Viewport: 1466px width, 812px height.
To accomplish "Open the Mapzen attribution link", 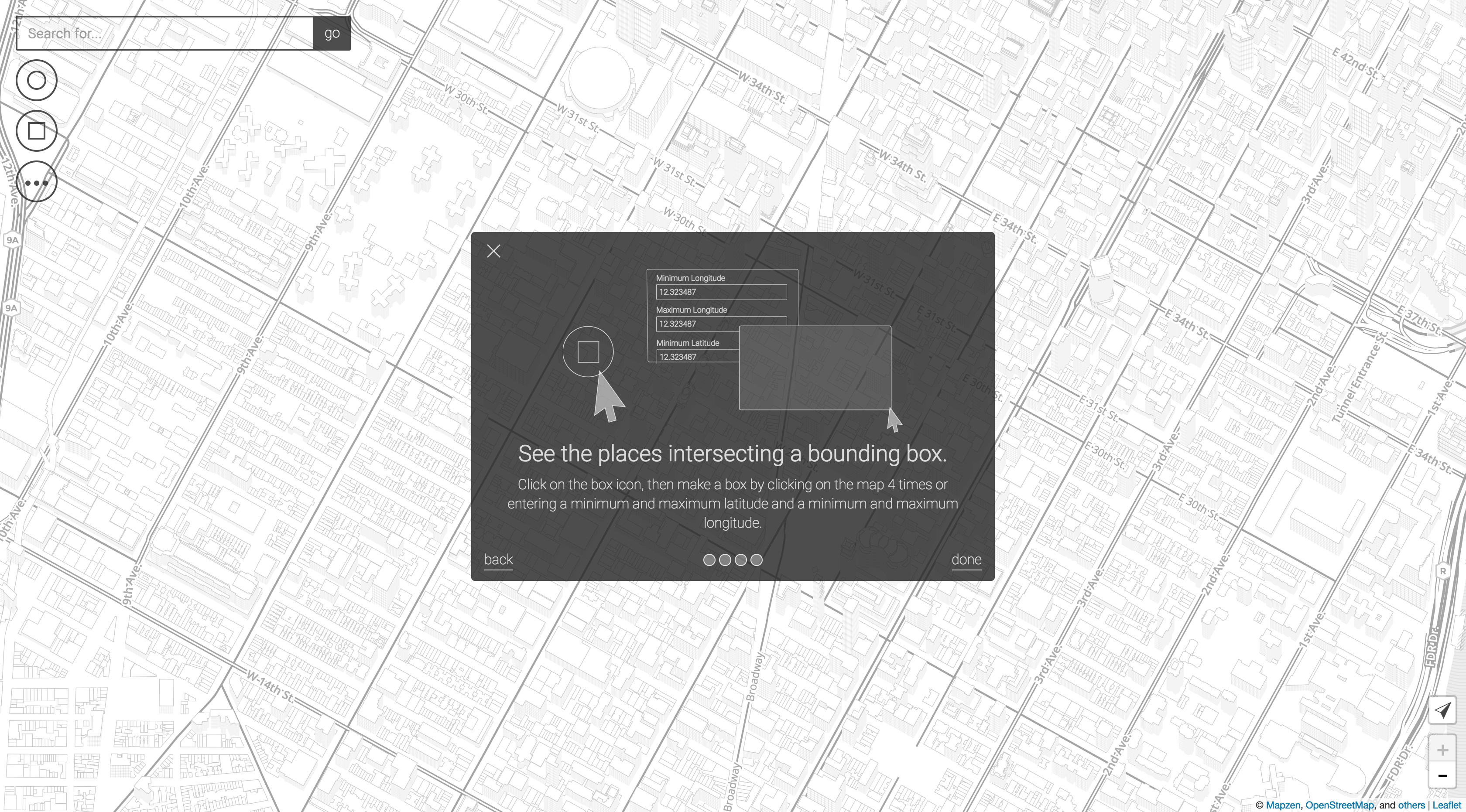I will pos(1283,805).
